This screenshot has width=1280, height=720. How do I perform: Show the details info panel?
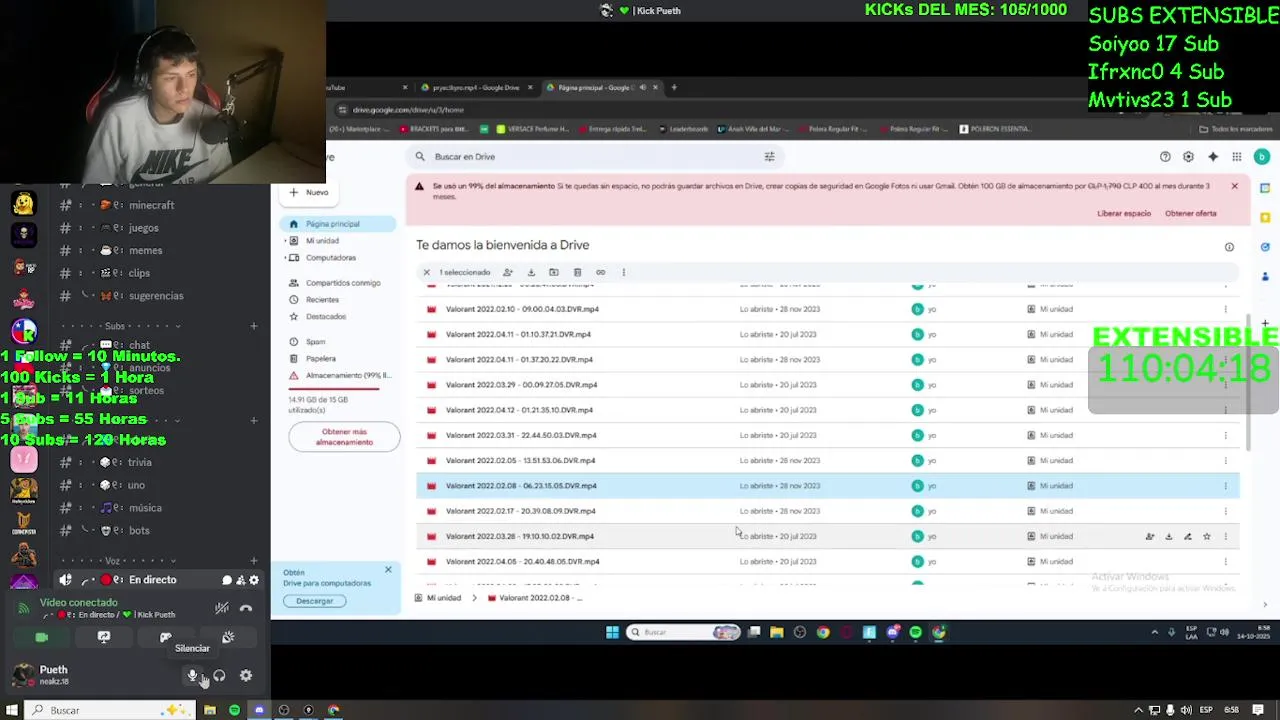point(1229,247)
